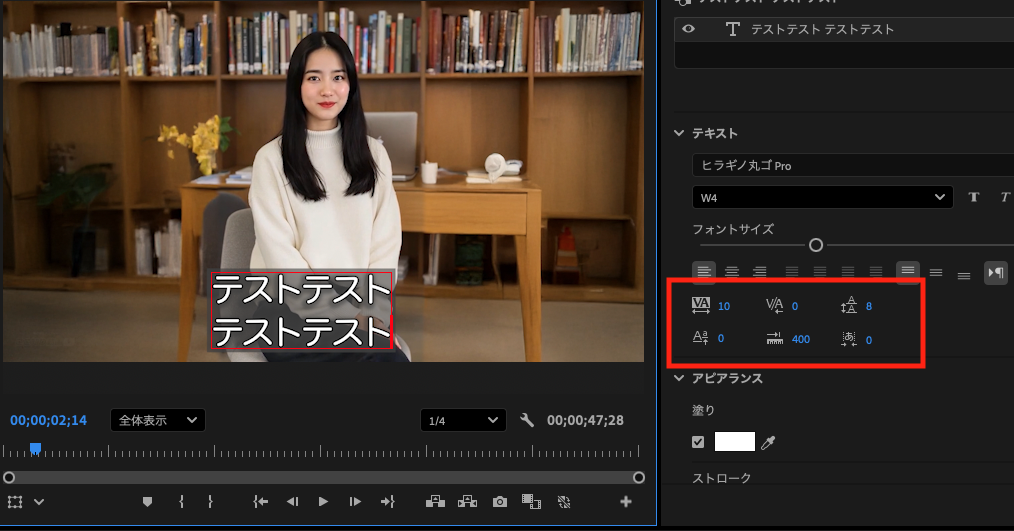Open the button editor plus icon
1014x531 pixels.
point(626,502)
